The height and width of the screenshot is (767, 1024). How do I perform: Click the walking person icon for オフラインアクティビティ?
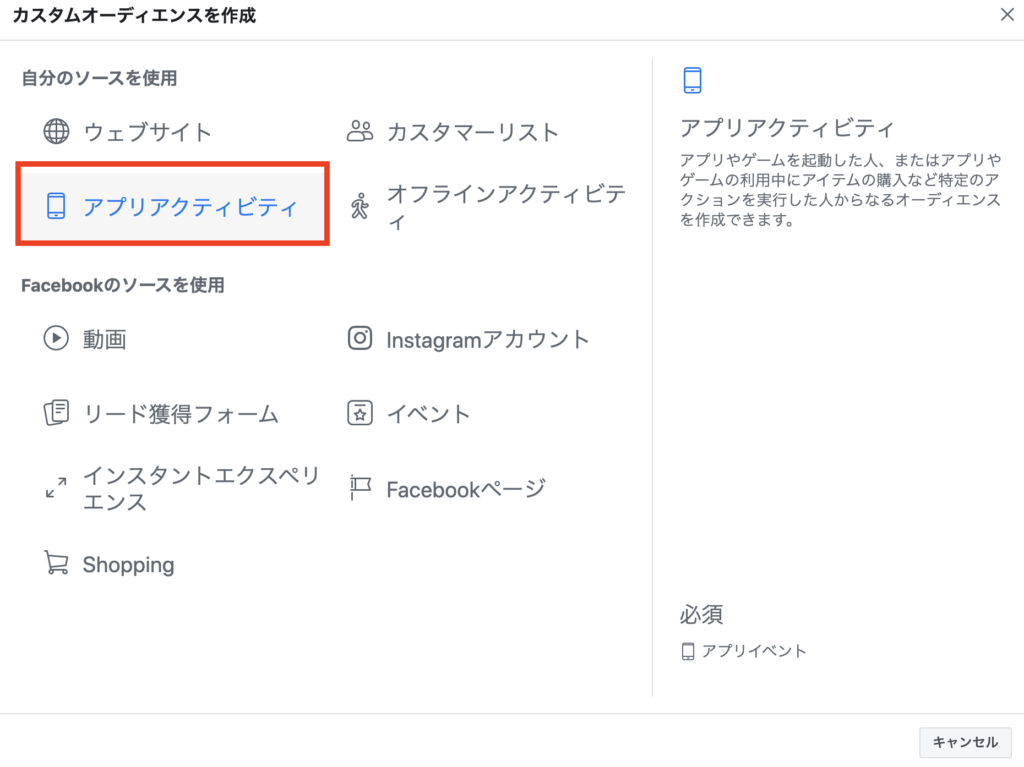click(x=360, y=207)
